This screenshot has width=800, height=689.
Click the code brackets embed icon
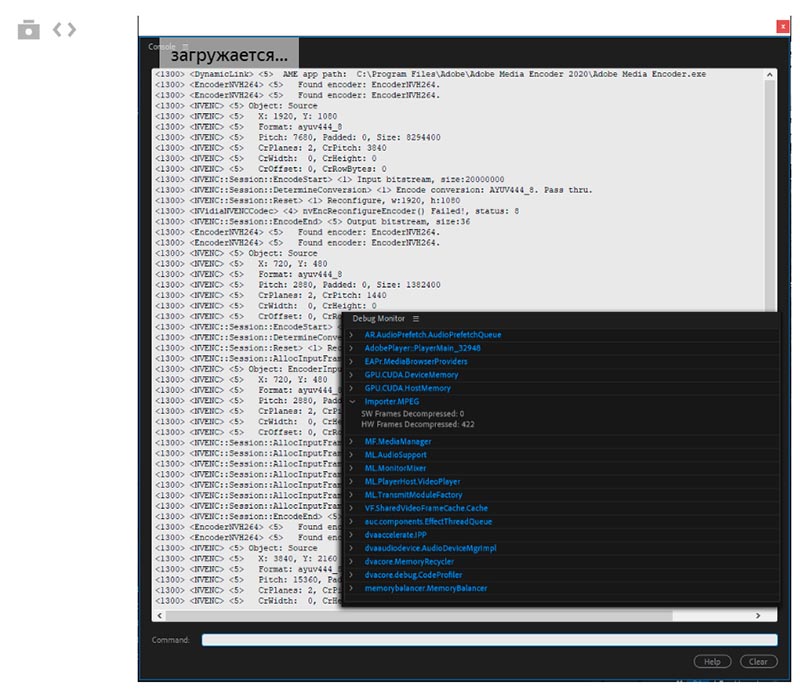(x=64, y=30)
